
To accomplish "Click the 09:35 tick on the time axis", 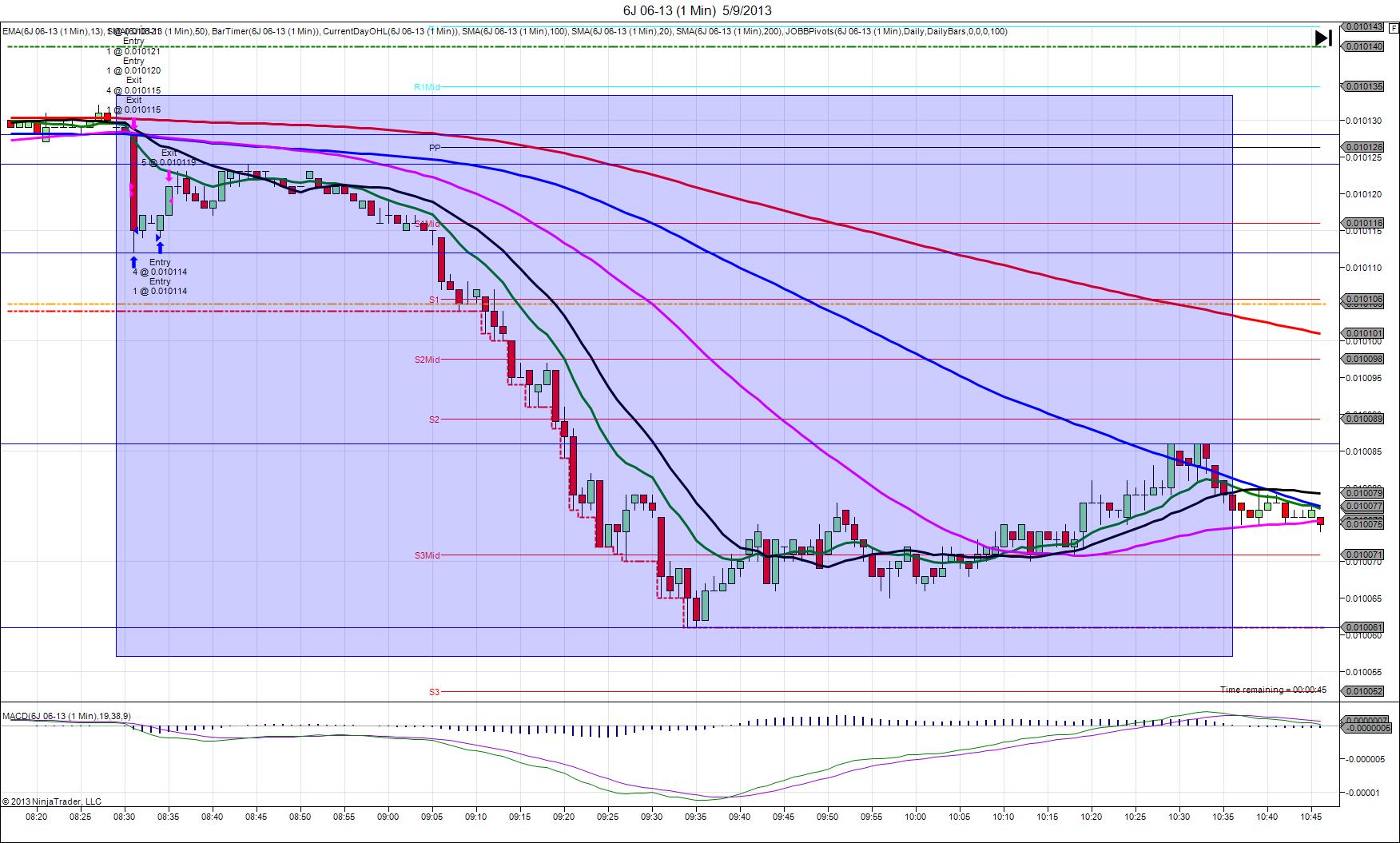I will click(x=695, y=817).
